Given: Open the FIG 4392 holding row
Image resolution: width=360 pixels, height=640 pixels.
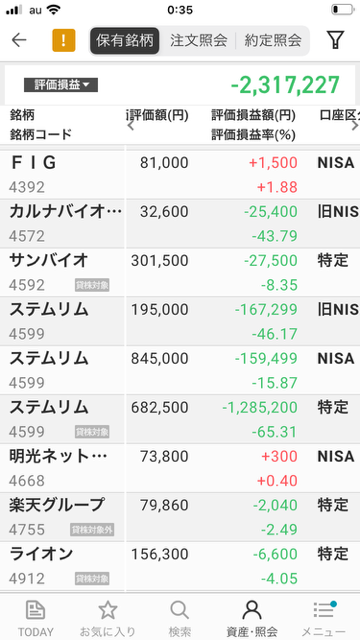Looking at the screenshot, I should point(180,175).
